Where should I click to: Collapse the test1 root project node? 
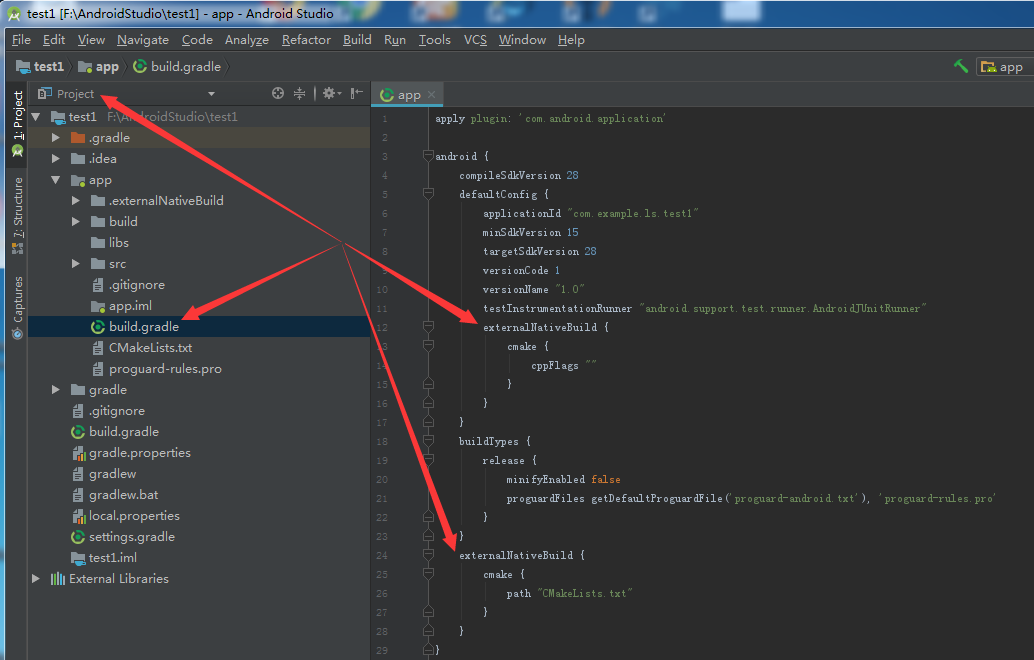(36, 117)
